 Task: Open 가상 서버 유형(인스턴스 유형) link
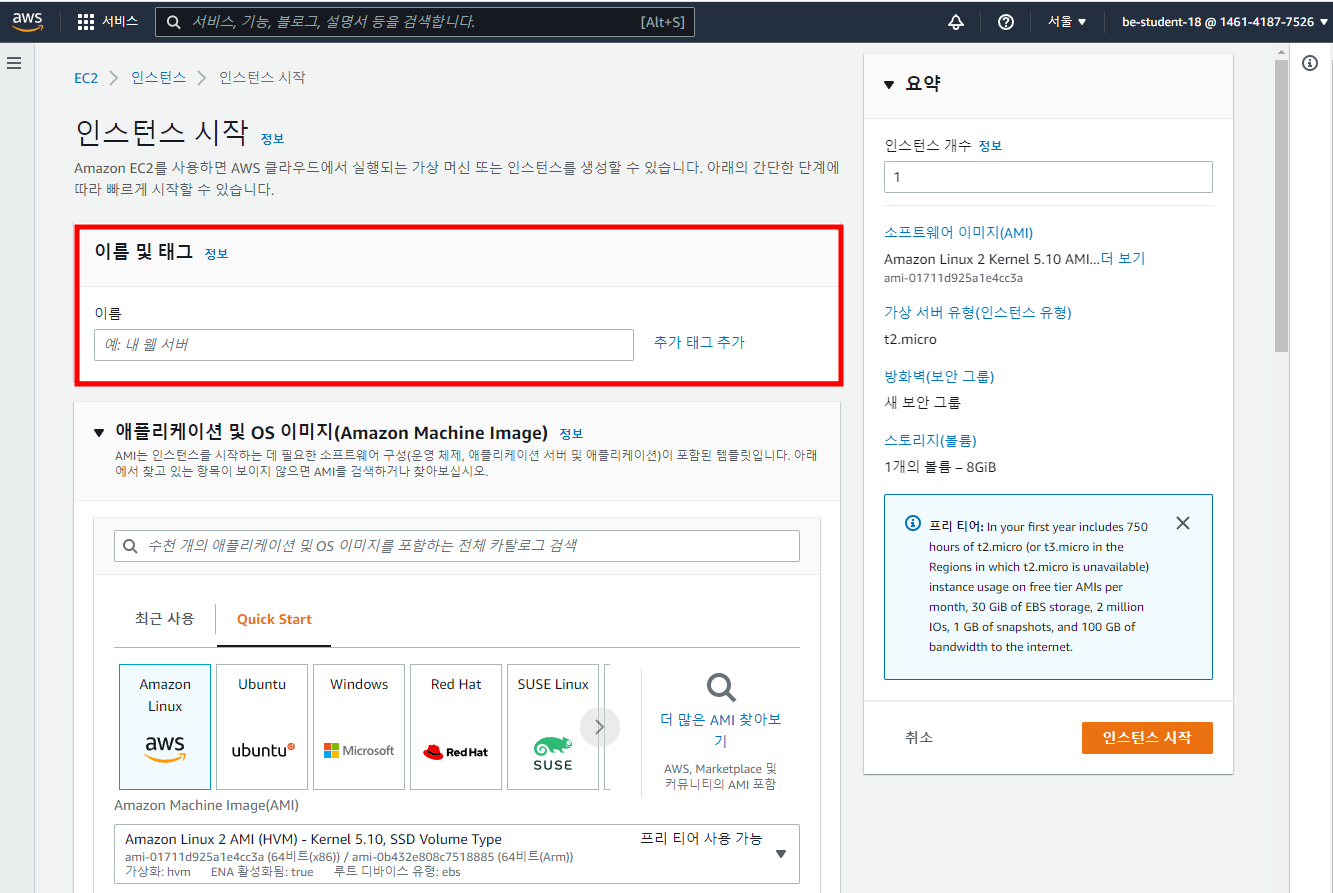[x=978, y=312]
